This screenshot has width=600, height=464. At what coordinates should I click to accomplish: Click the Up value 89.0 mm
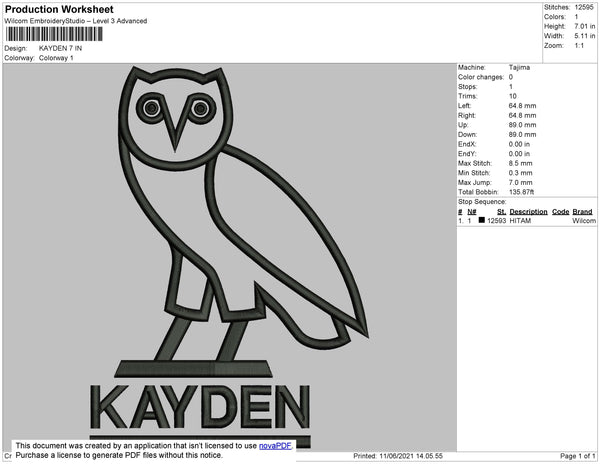522,125
